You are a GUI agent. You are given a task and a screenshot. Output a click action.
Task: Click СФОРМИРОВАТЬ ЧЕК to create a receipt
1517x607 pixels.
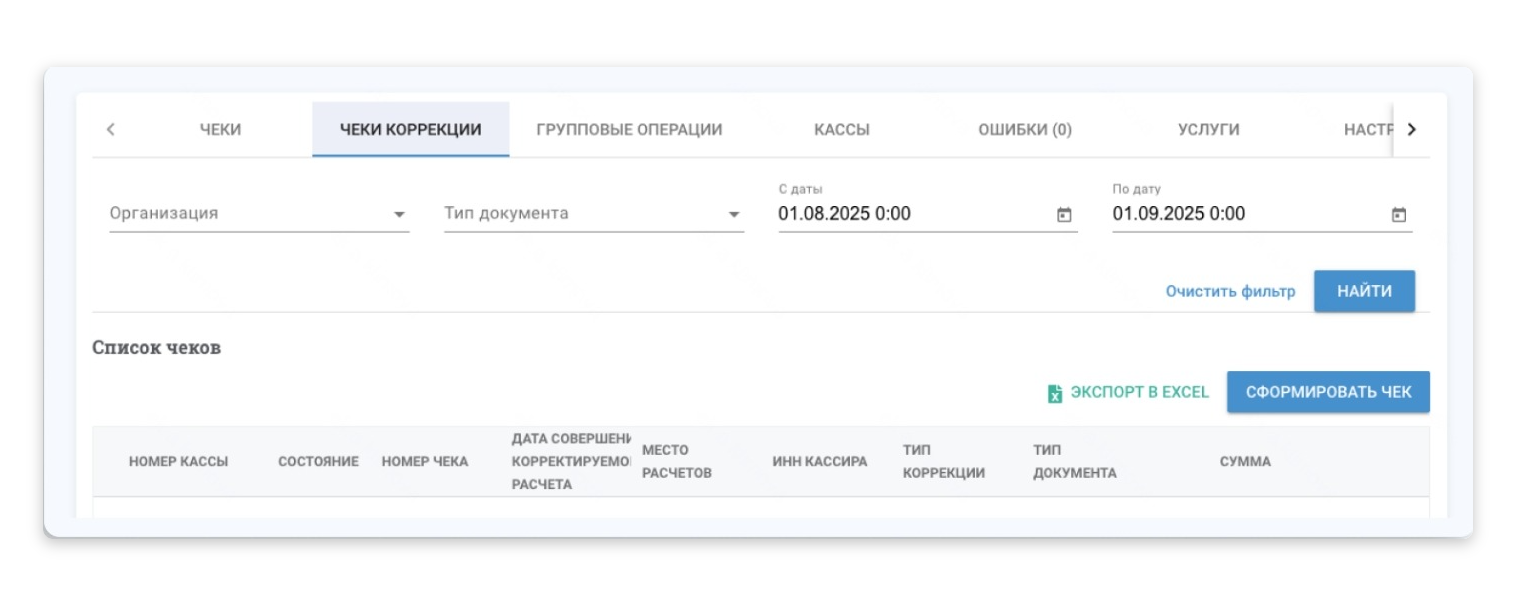click(1327, 392)
